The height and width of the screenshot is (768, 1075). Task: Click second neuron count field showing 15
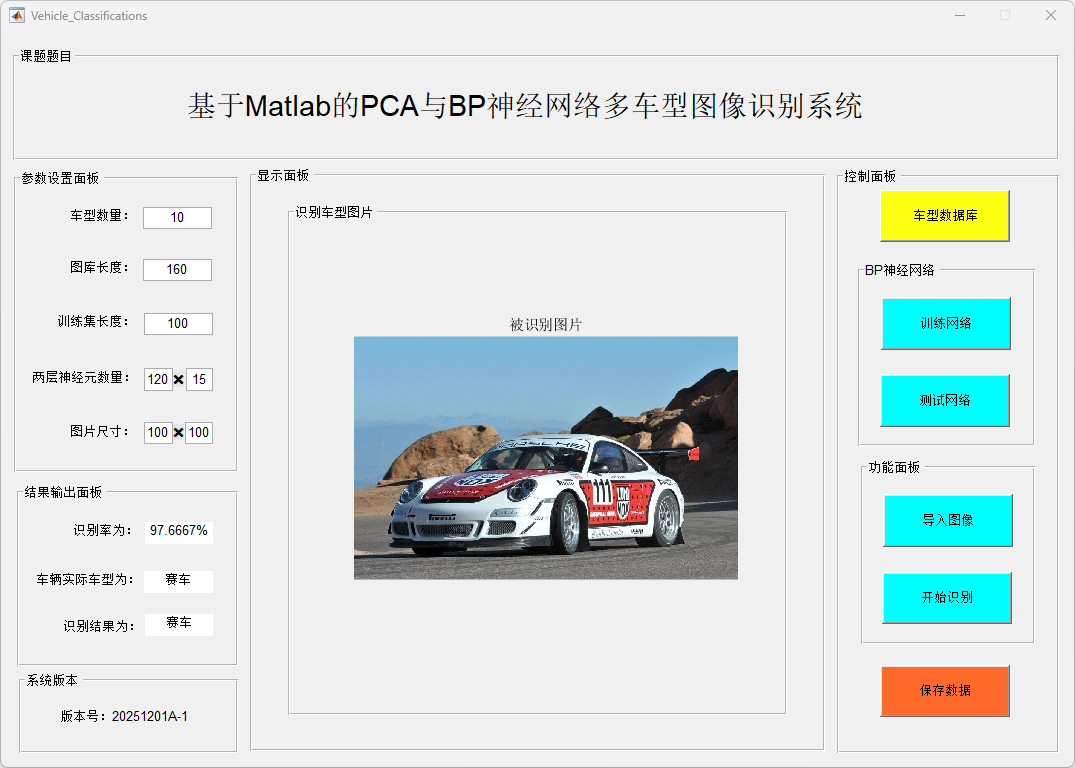199,380
